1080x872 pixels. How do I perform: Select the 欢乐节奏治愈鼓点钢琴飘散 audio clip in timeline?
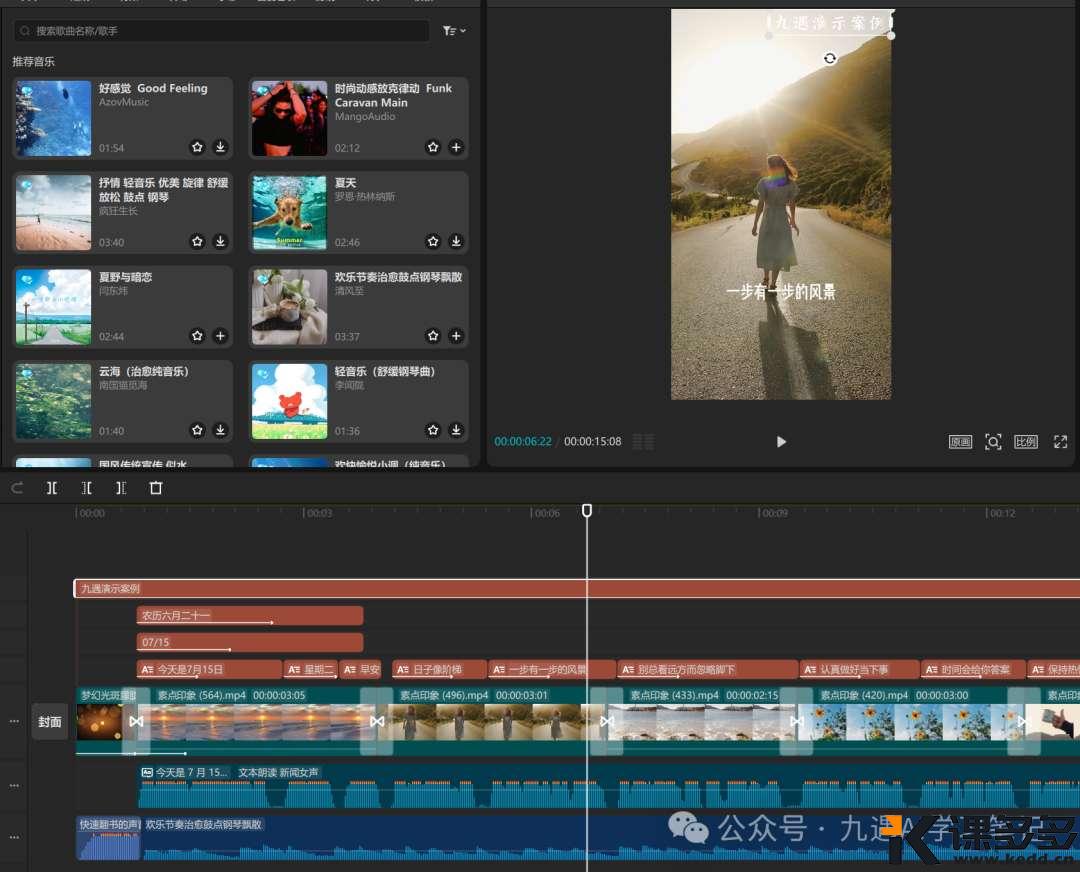tap(611, 838)
